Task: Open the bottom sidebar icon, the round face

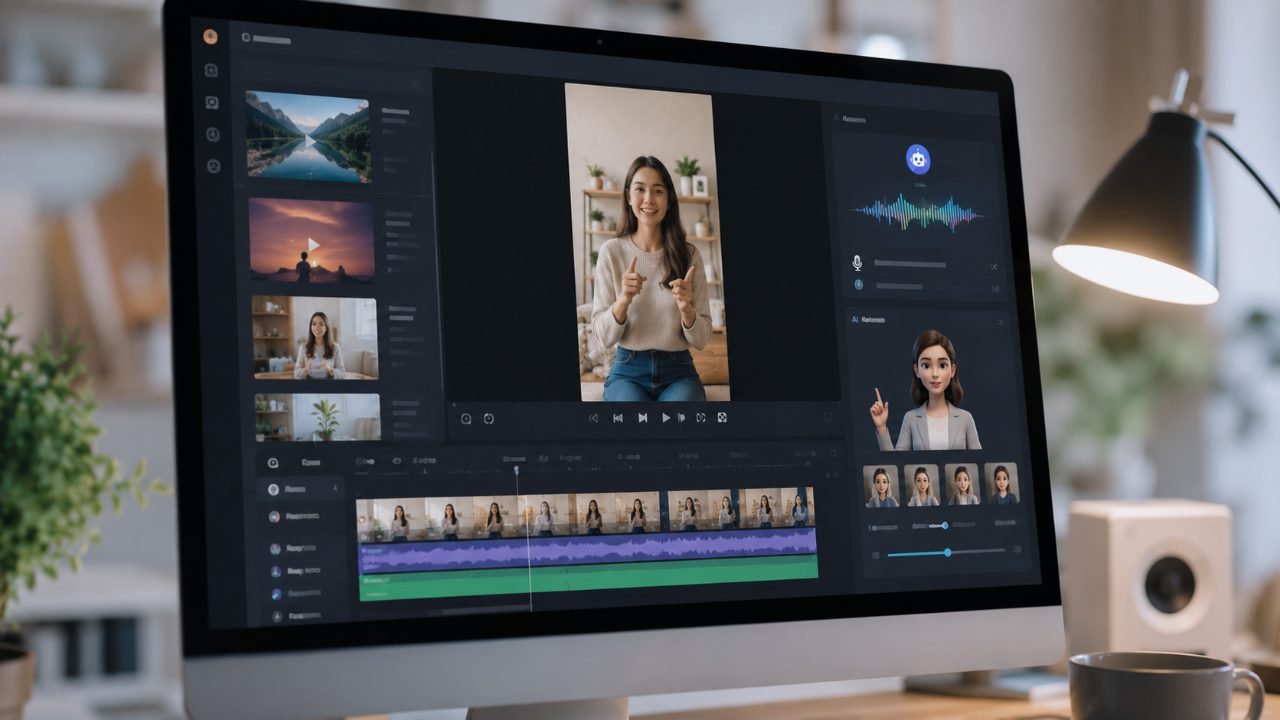Action: click(x=214, y=166)
